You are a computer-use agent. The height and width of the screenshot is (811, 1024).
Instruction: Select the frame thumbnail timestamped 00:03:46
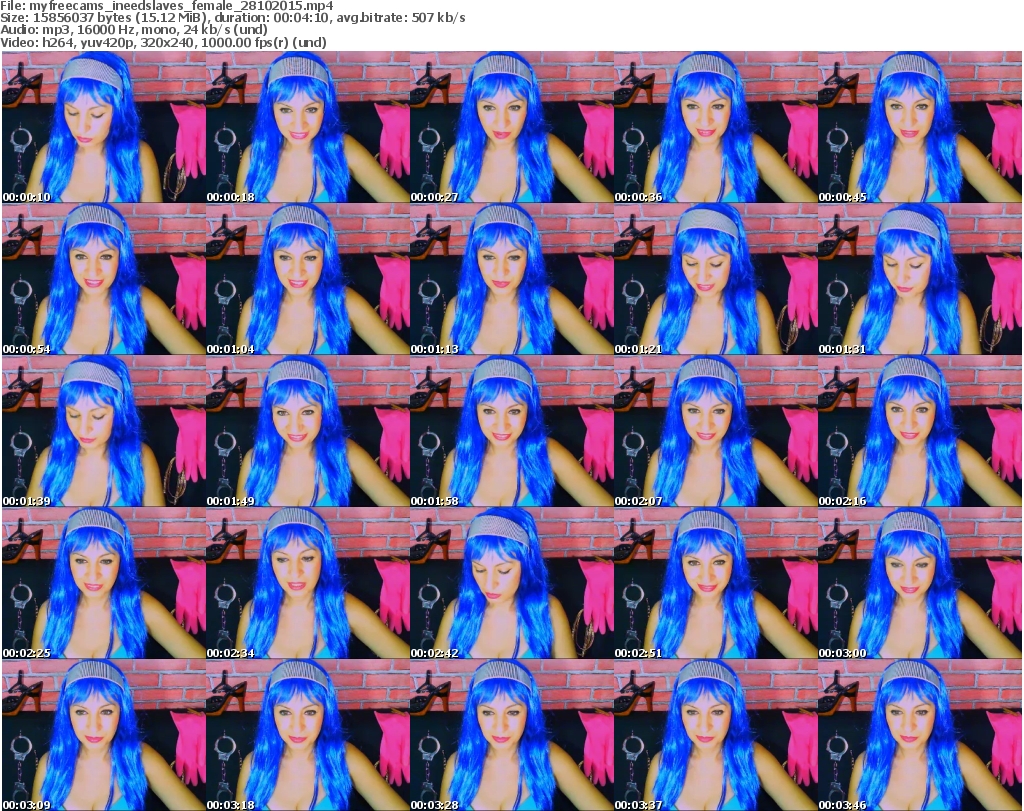click(920, 735)
